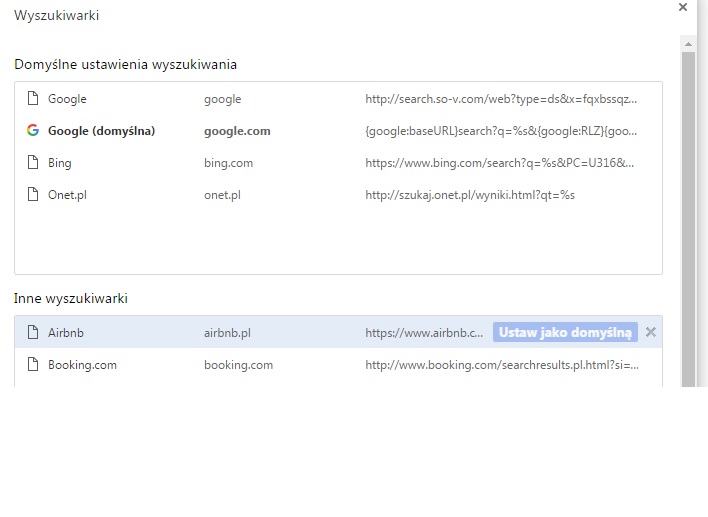Select the Bing search engine name
Image resolution: width=708 pixels, height=517 pixels.
tap(60, 163)
